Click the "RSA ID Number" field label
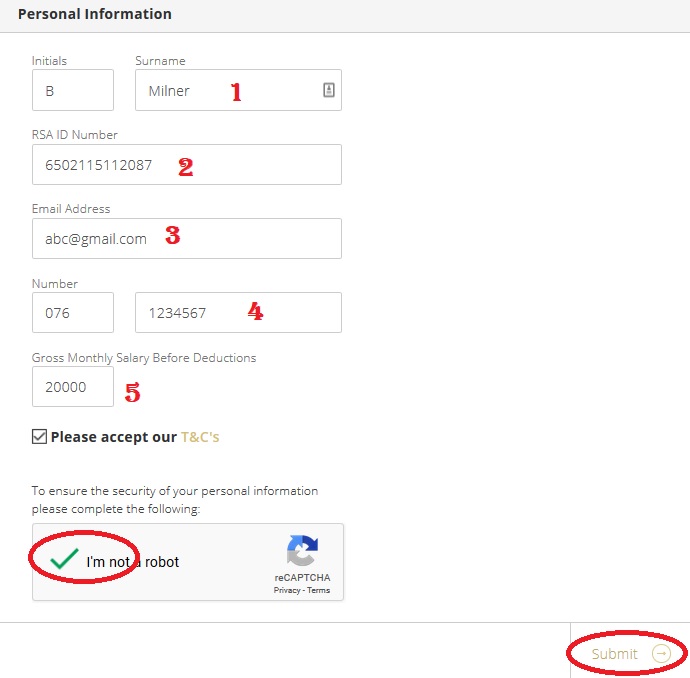This screenshot has width=690, height=678. pyautogui.click(x=75, y=135)
